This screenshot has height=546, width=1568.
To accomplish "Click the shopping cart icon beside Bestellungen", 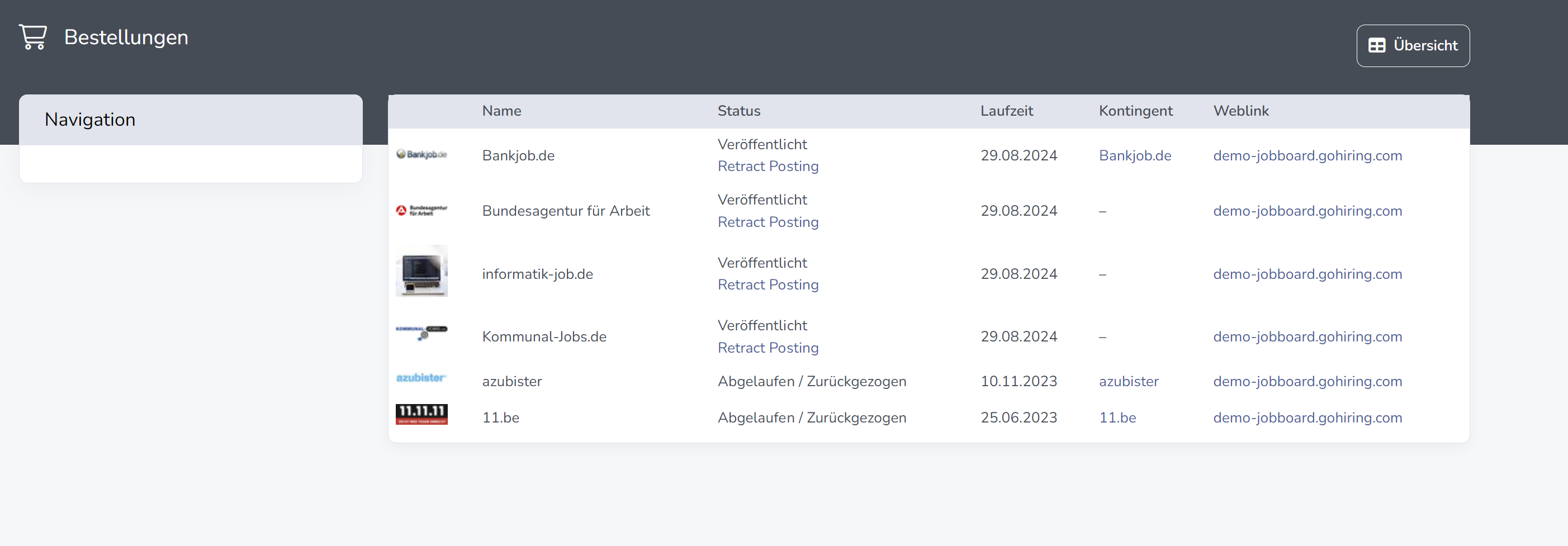I will 33,37.
